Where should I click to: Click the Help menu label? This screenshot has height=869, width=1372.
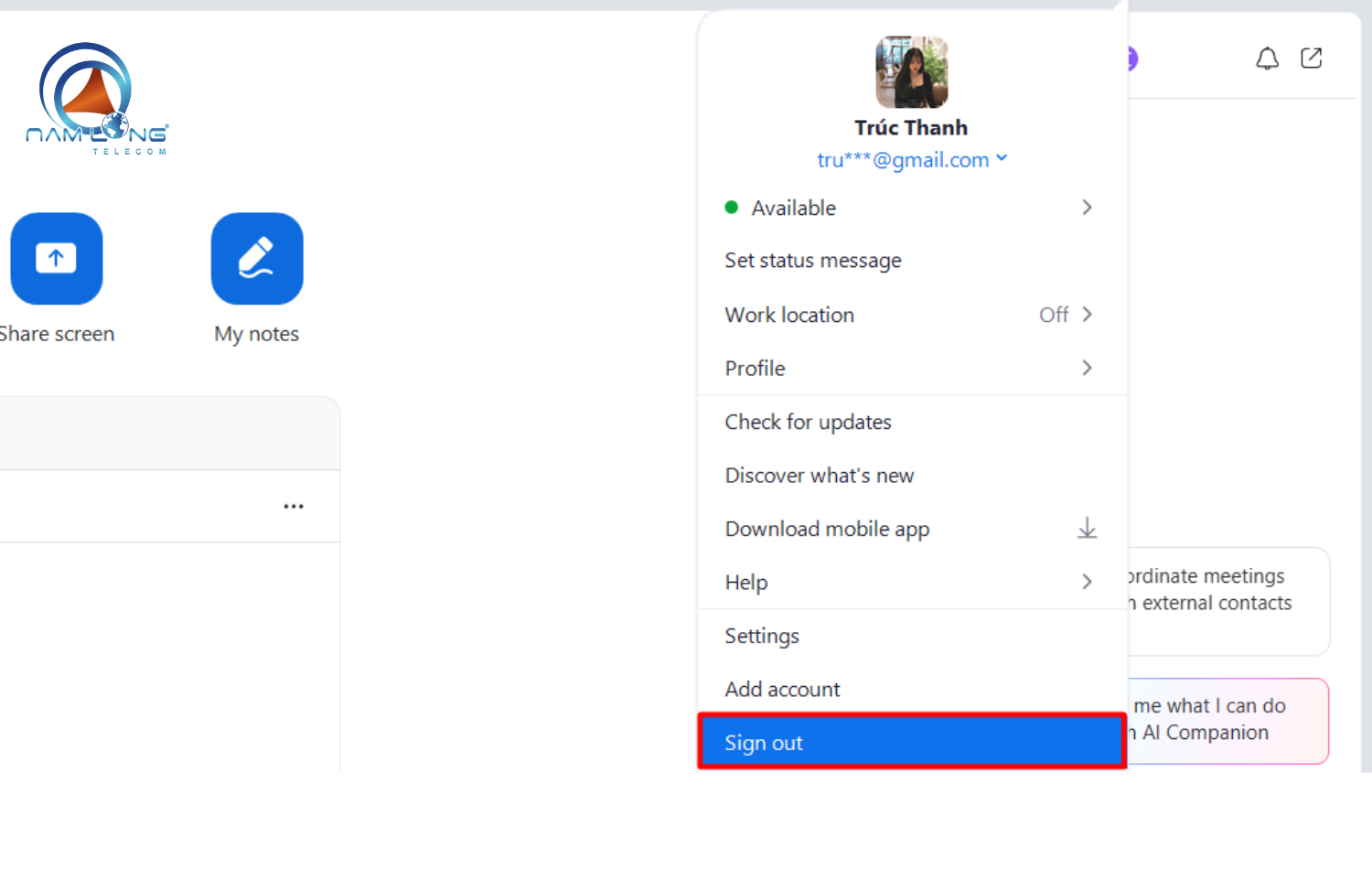tap(746, 583)
